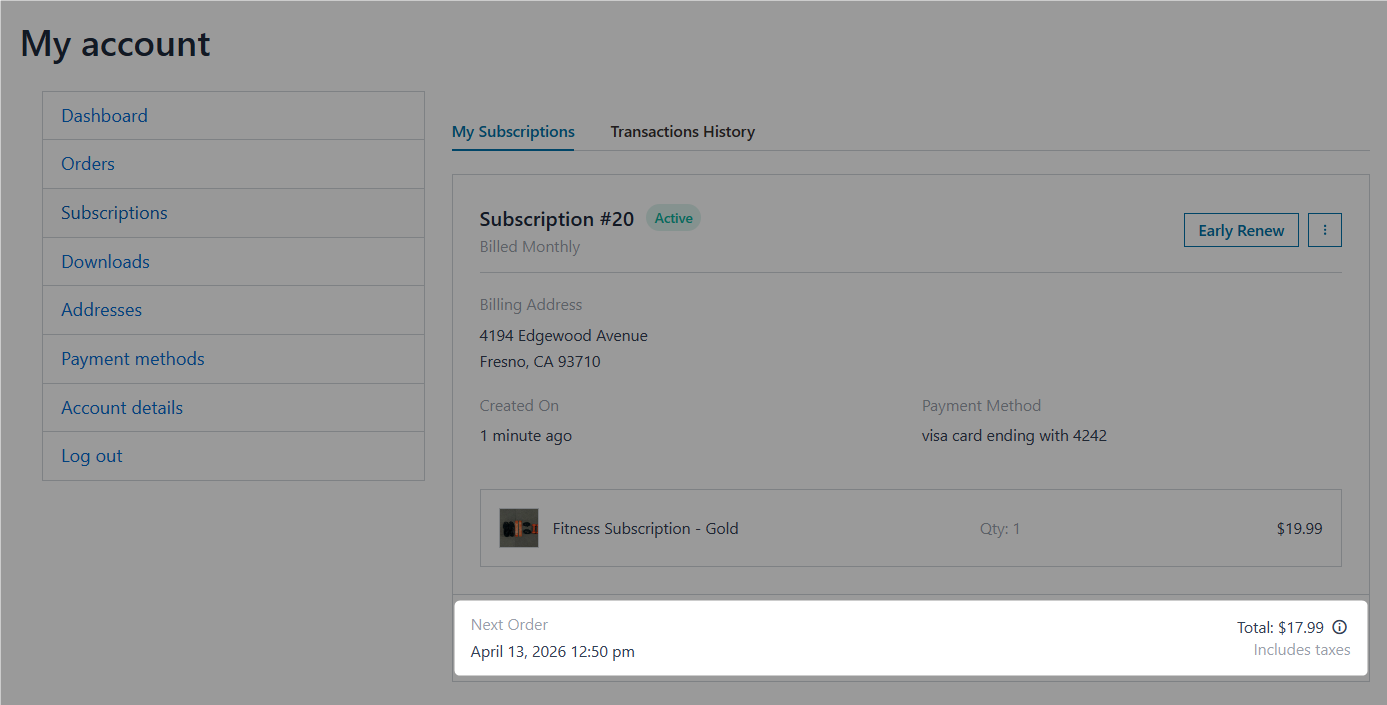The height and width of the screenshot is (705, 1387).
Task: Open the Addresses page
Action: [101, 309]
